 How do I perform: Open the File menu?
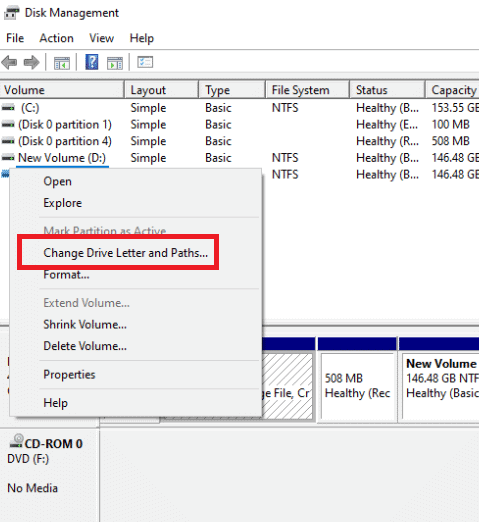[x=15, y=38]
